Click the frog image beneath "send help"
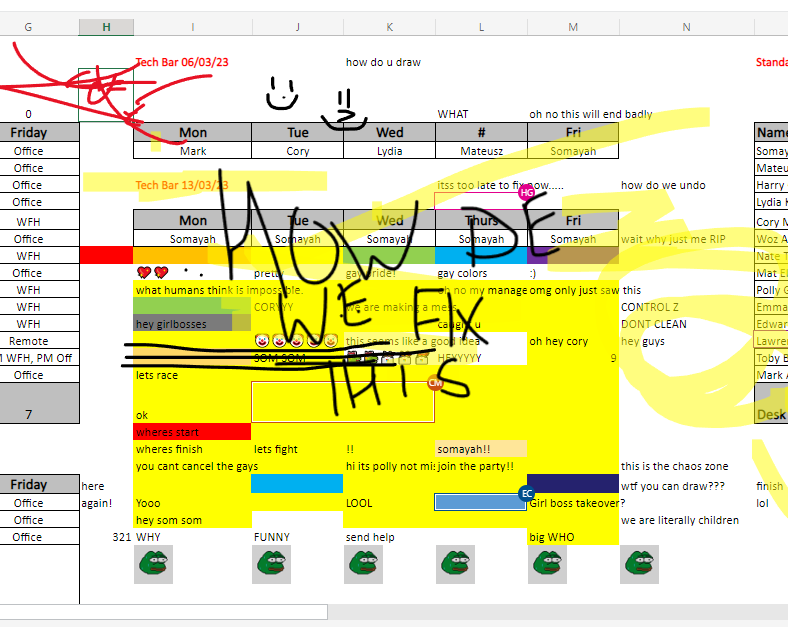The width and height of the screenshot is (788, 627). (x=363, y=566)
